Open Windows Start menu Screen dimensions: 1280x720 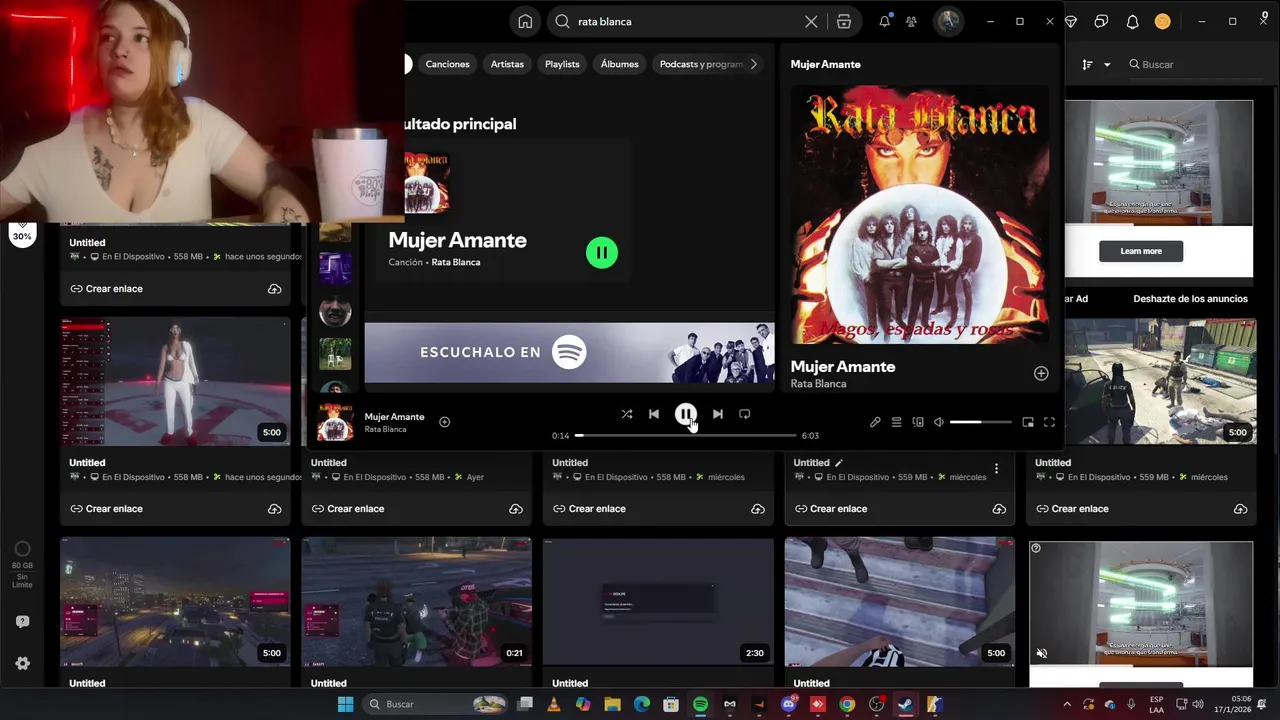click(345, 704)
